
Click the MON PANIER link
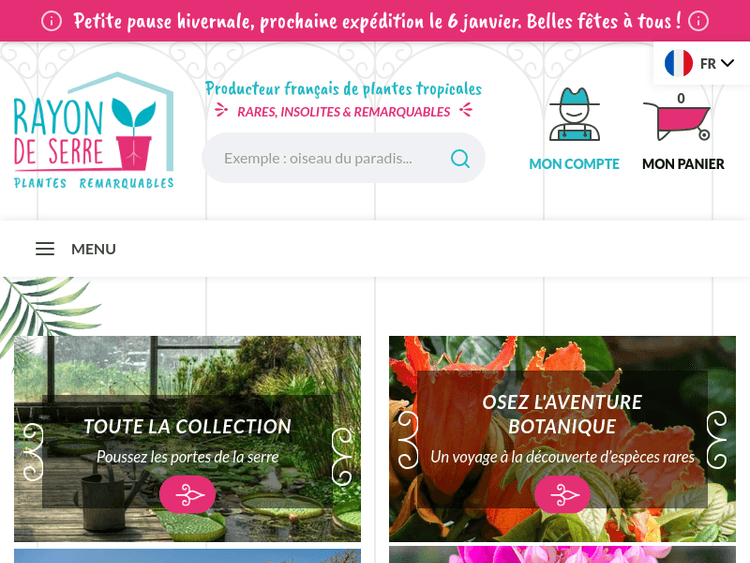[683, 164]
